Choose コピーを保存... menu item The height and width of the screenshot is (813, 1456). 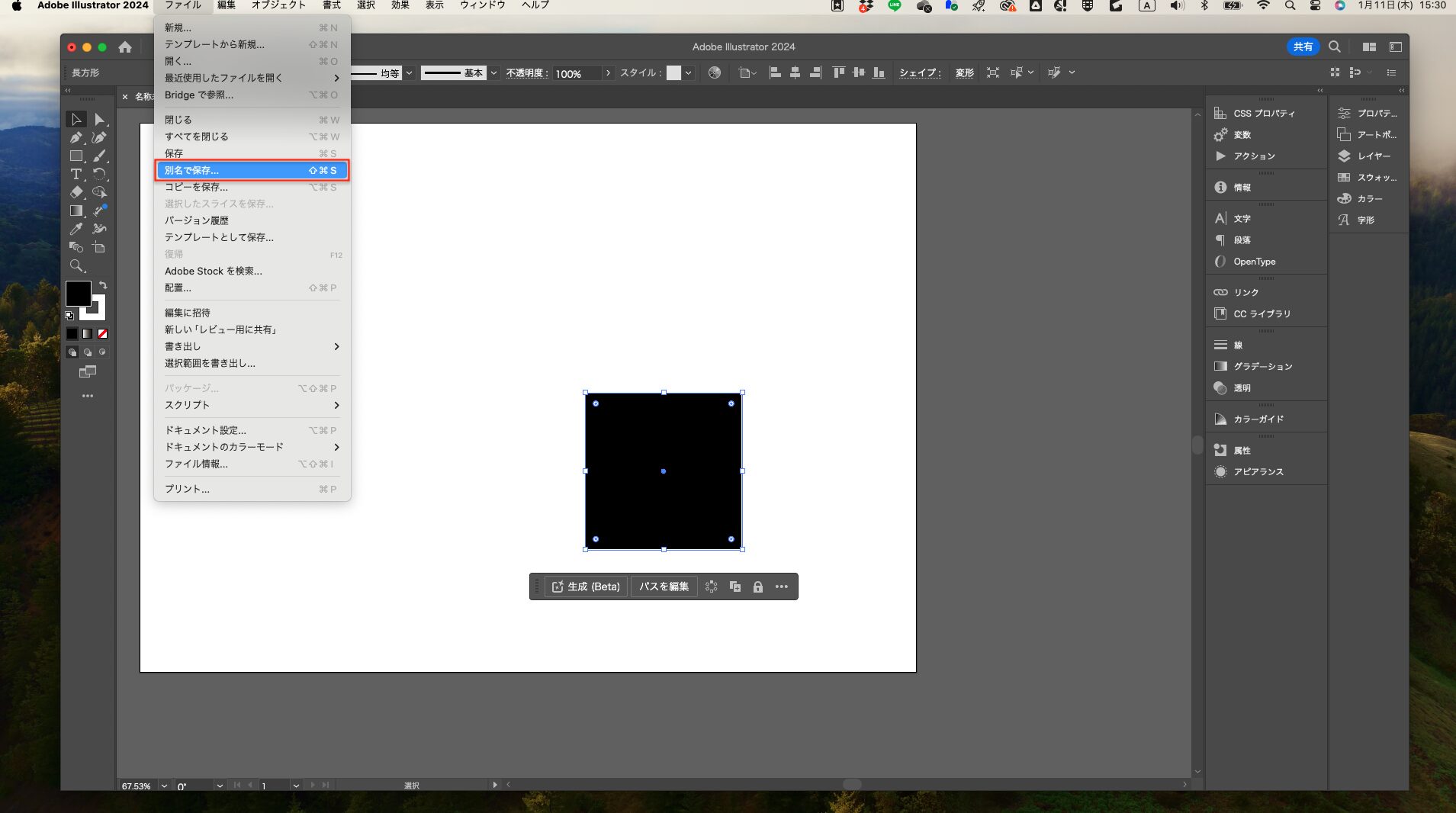point(252,187)
